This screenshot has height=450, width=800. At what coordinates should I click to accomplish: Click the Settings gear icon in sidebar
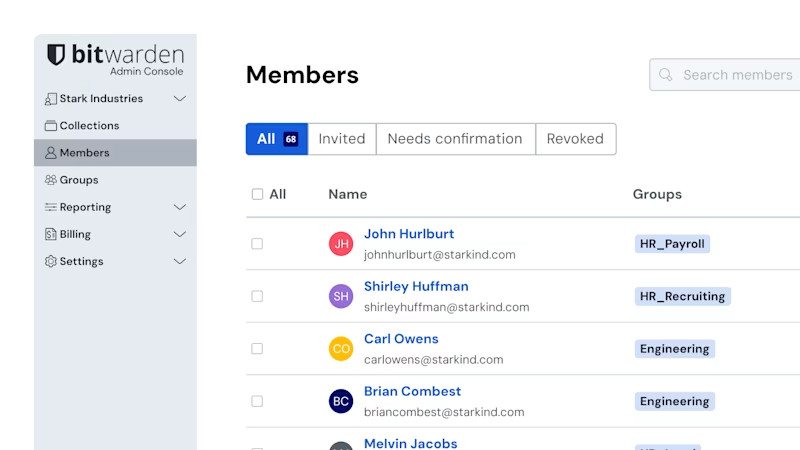point(51,261)
